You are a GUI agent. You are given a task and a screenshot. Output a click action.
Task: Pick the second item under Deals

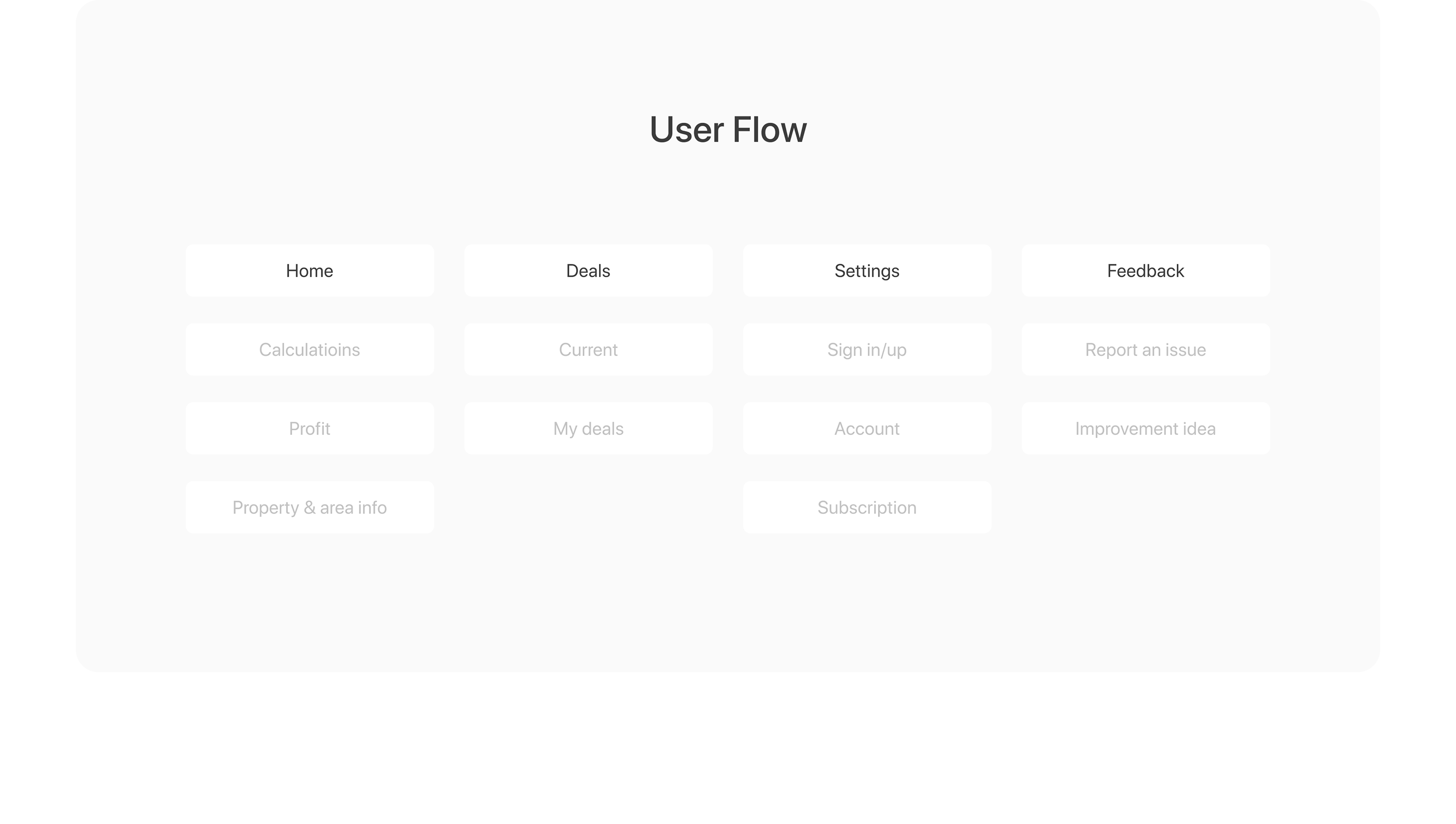point(588,429)
